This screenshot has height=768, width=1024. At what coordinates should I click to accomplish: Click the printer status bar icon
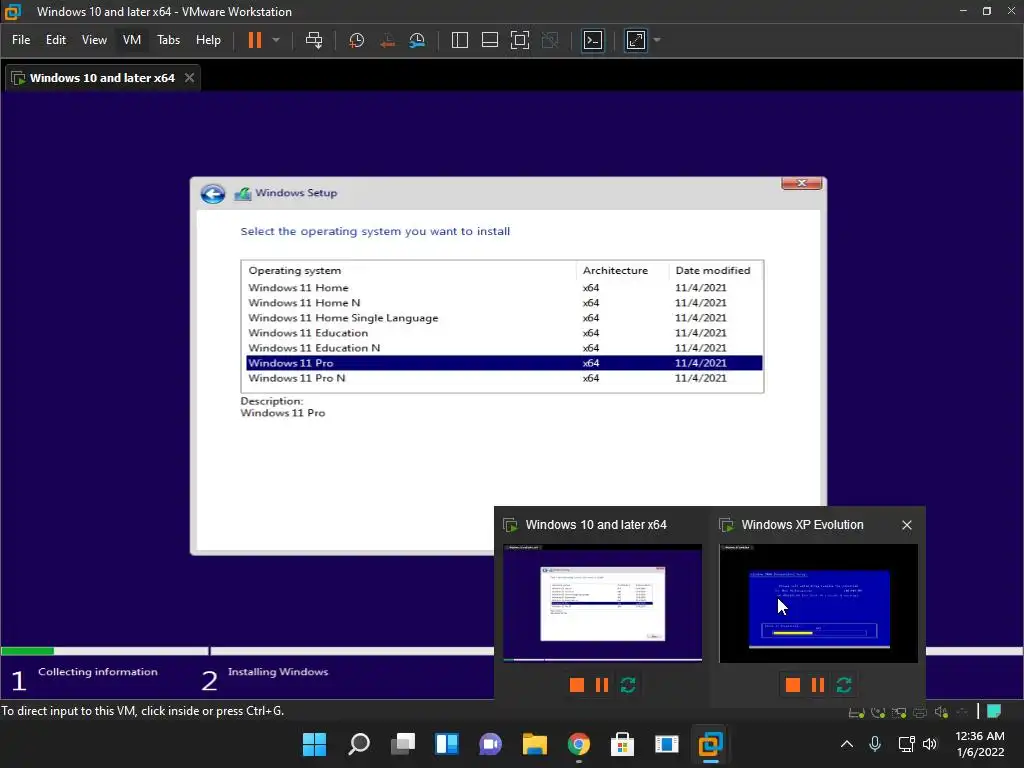pyautogui.click(x=920, y=712)
